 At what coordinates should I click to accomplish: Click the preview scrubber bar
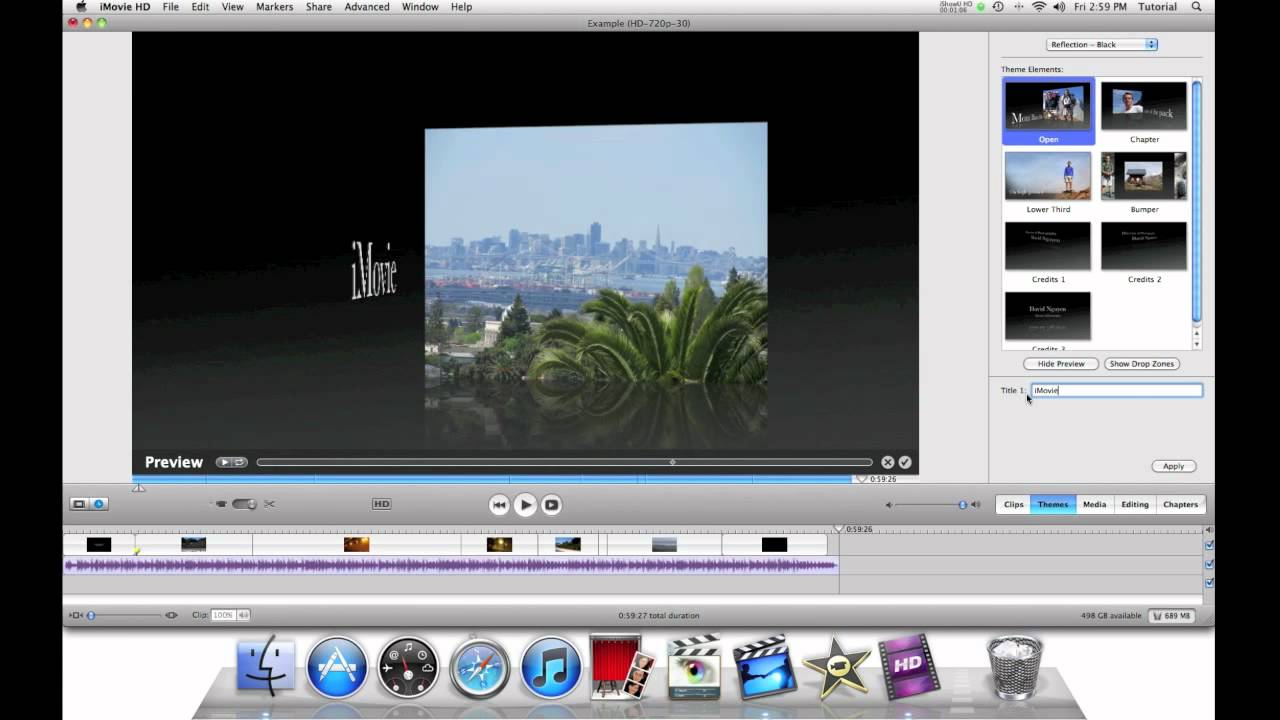click(x=564, y=462)
